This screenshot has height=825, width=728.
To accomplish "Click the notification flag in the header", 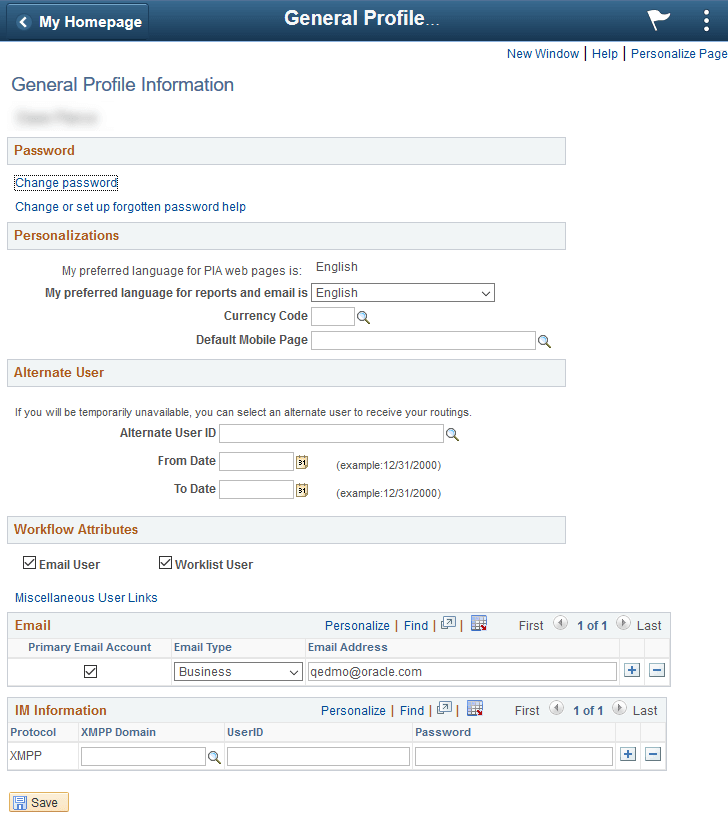I will [x=657, y=20].
